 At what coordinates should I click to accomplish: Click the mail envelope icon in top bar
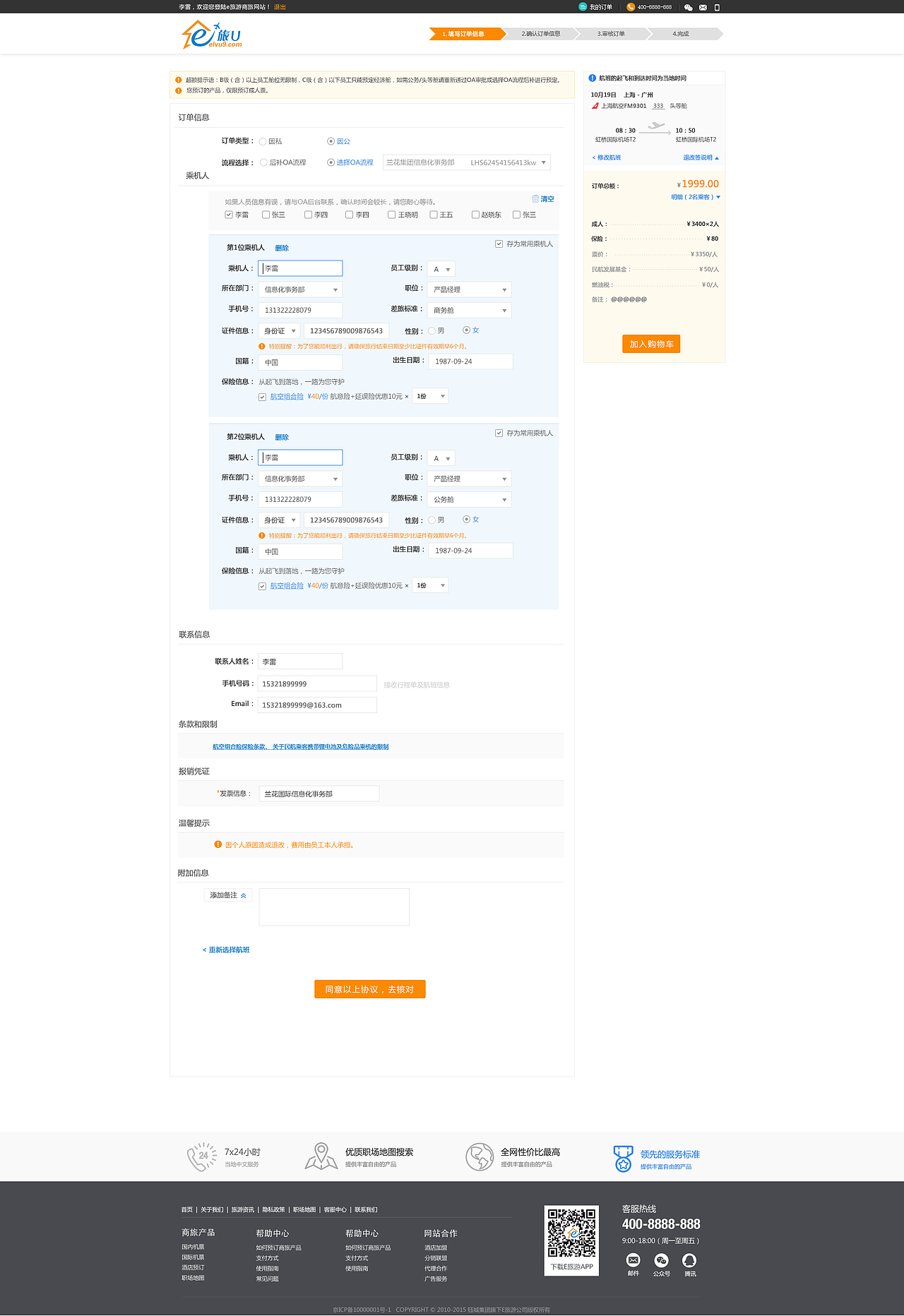click(703, 8)
